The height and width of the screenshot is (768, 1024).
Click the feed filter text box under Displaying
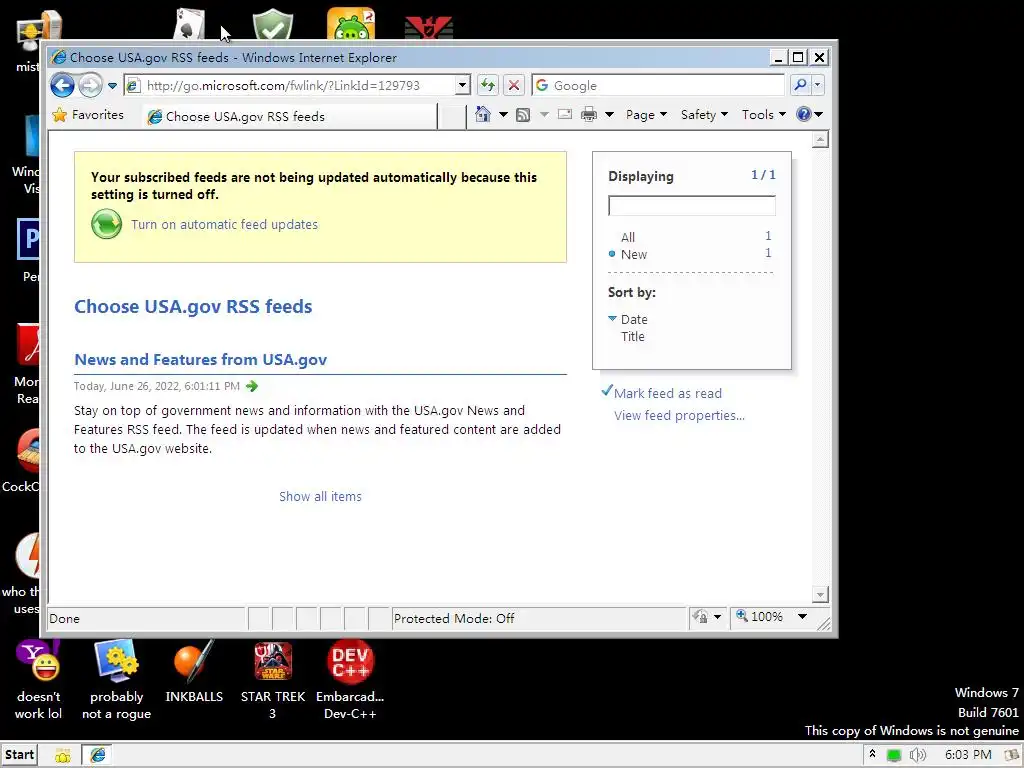pyautogui.click(x=692, y=206)
